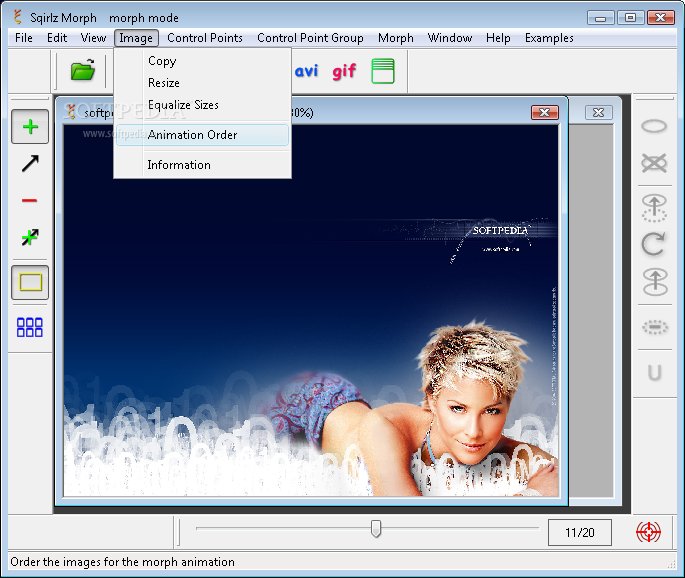685x578 pixels.
Task: Choose Animation Order menu entry
Action: pos(202,135)
